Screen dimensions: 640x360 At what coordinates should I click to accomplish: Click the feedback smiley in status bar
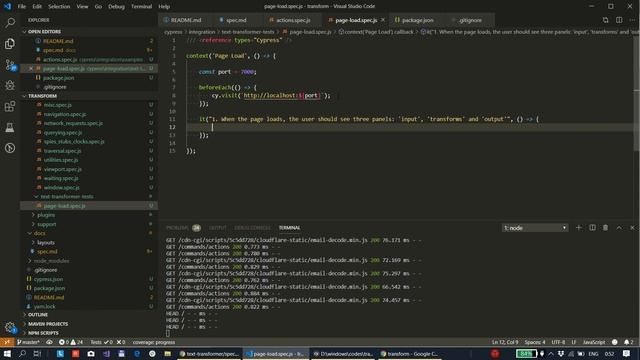pyautogui.click(x=615, y=342)
